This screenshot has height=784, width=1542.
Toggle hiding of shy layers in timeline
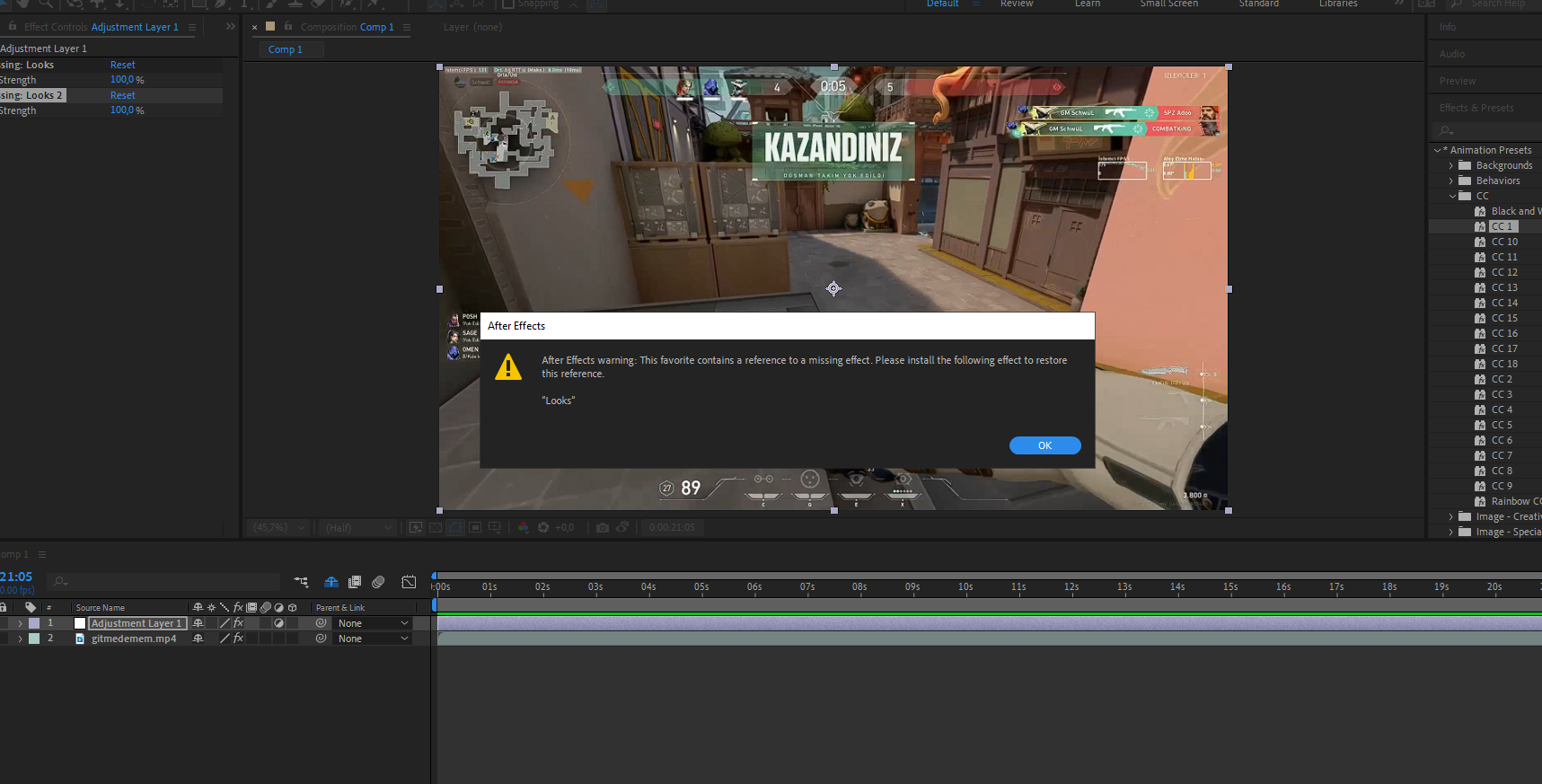click(x=331, y=582)
